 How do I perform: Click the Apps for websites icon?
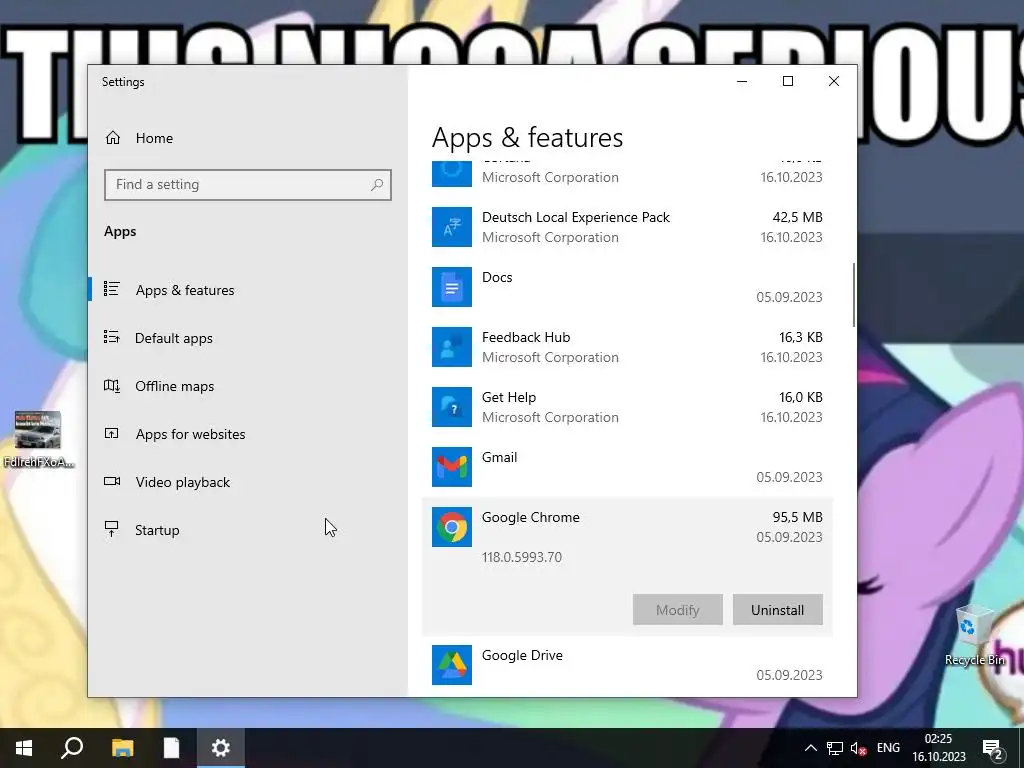112,433
